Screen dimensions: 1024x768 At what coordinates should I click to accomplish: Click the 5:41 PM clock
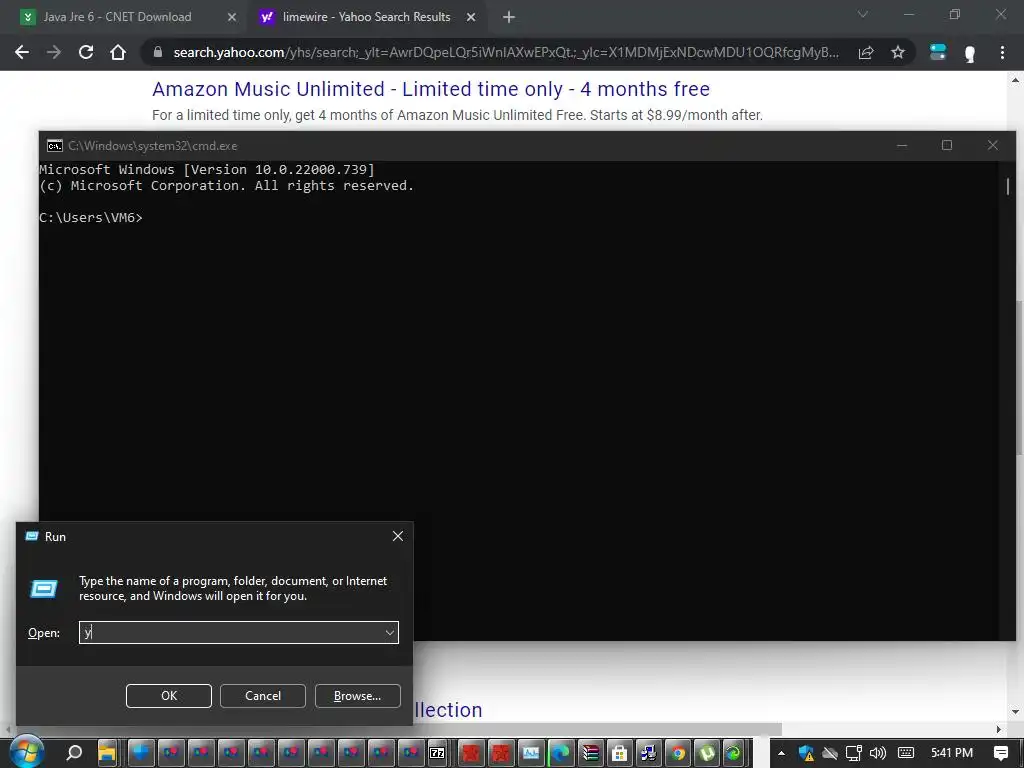[952, 753]
